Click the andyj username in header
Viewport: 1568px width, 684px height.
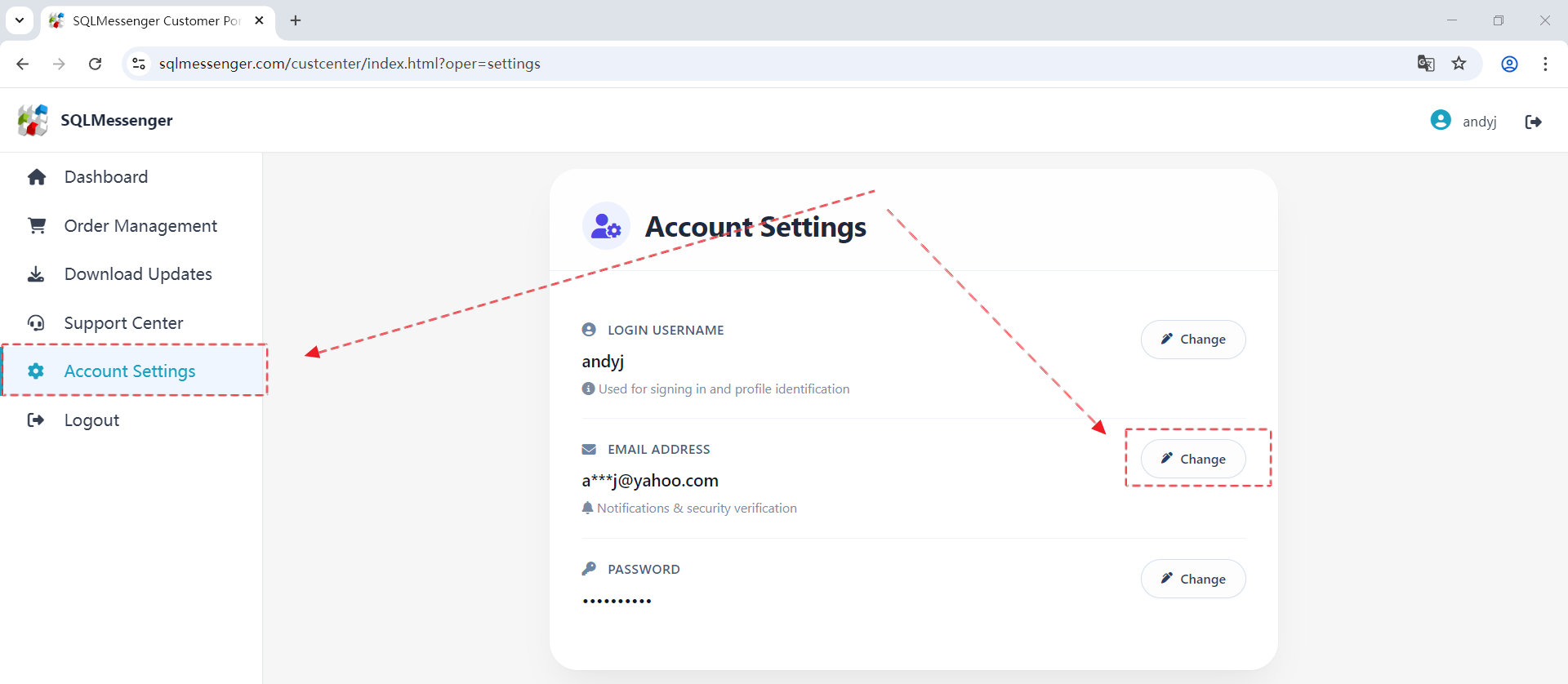[x=1480, y=122]
